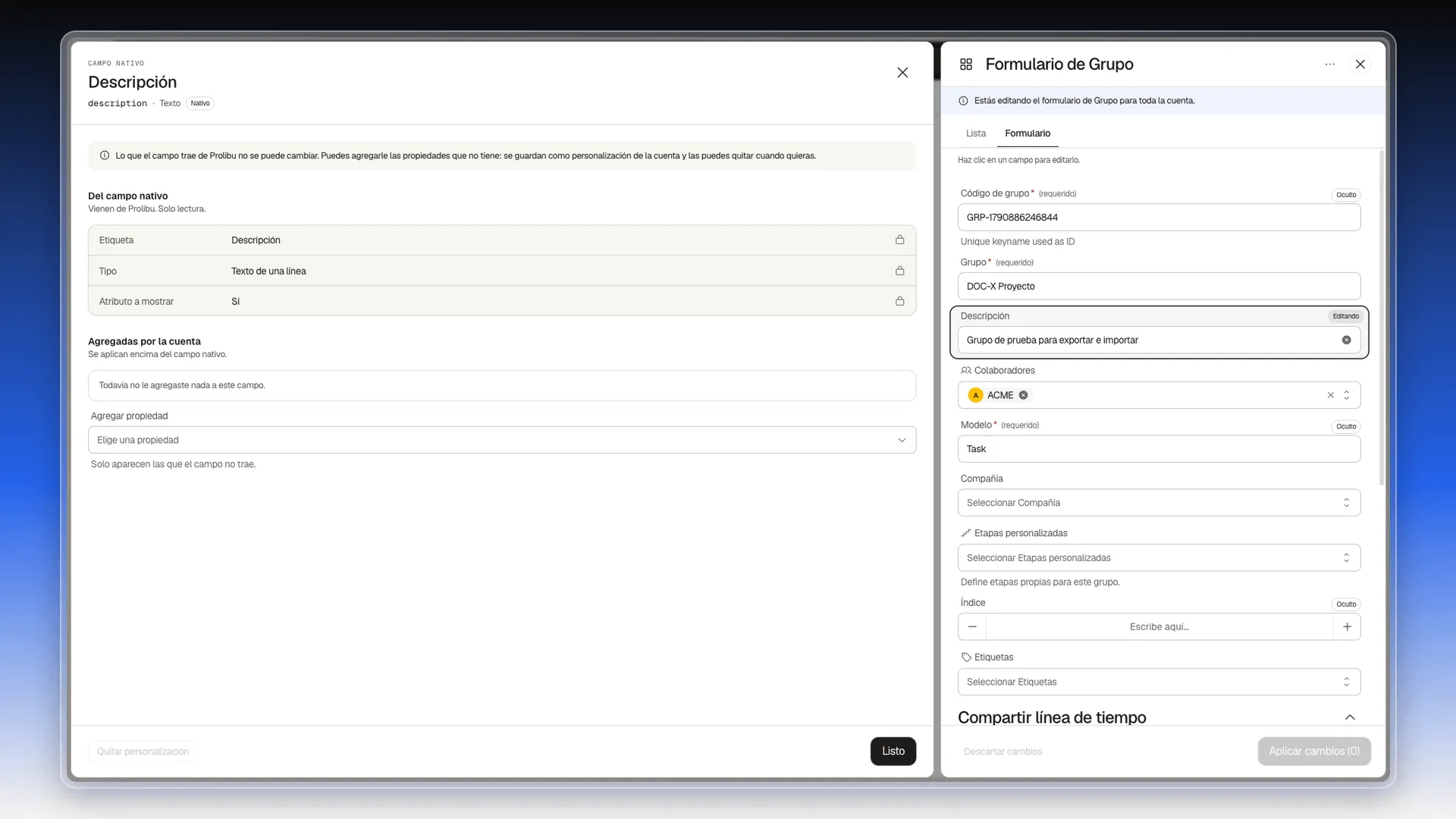
Task: Click the Grupo field containing DOC-X Proyecto
Action: point(1159,287)
